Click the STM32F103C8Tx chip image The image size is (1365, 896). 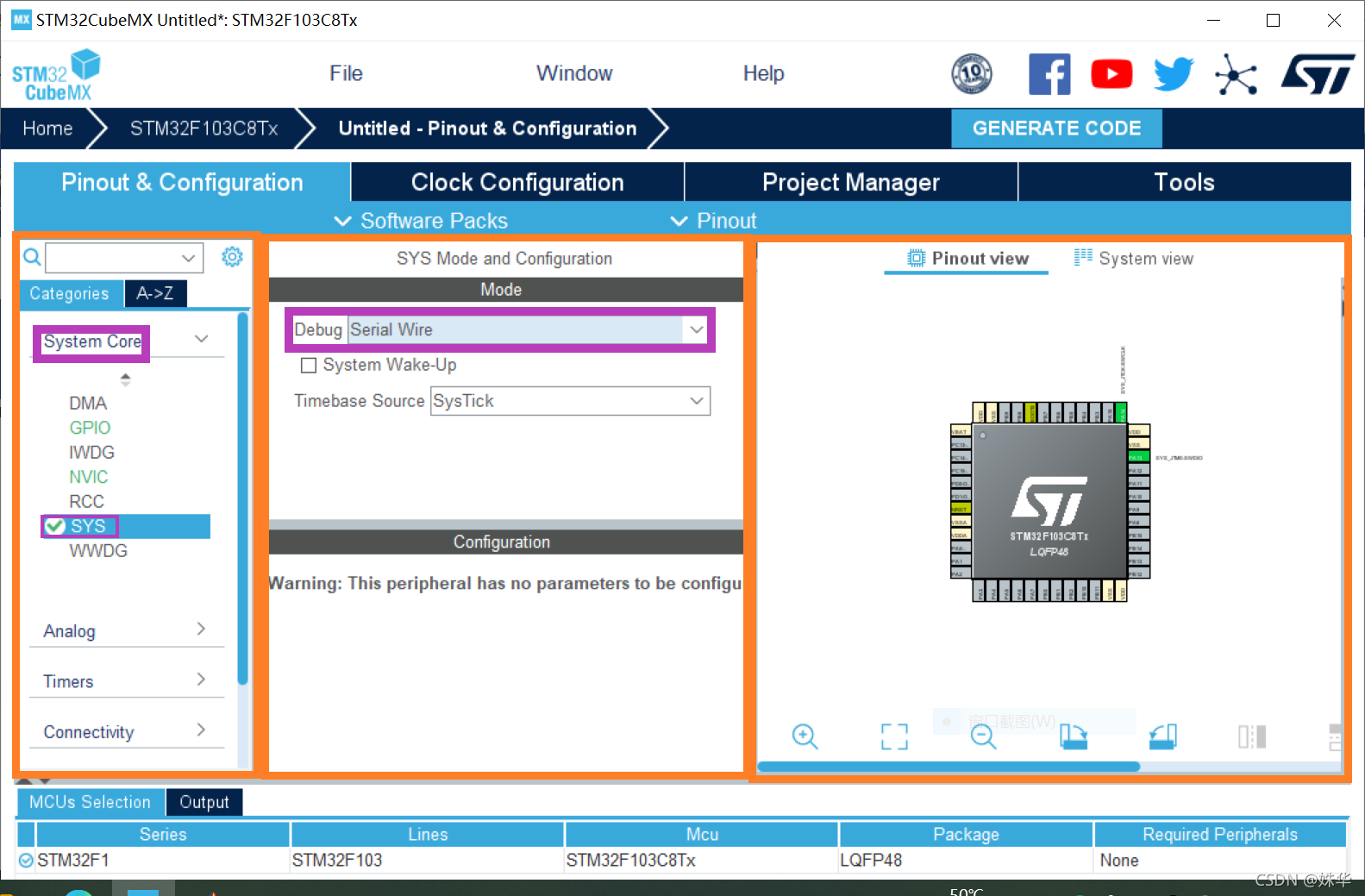click(x=1049, y=502)
